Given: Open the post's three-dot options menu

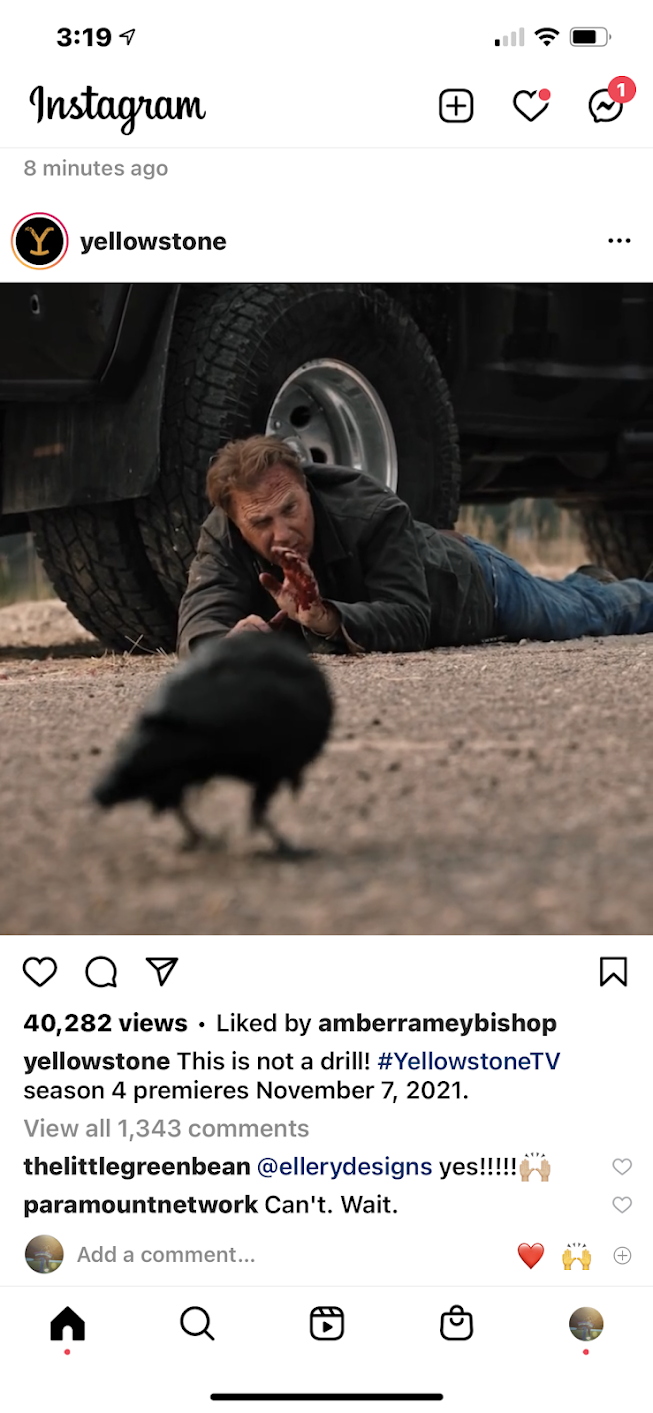Looking at the screenshot, I should pos(619,241).
